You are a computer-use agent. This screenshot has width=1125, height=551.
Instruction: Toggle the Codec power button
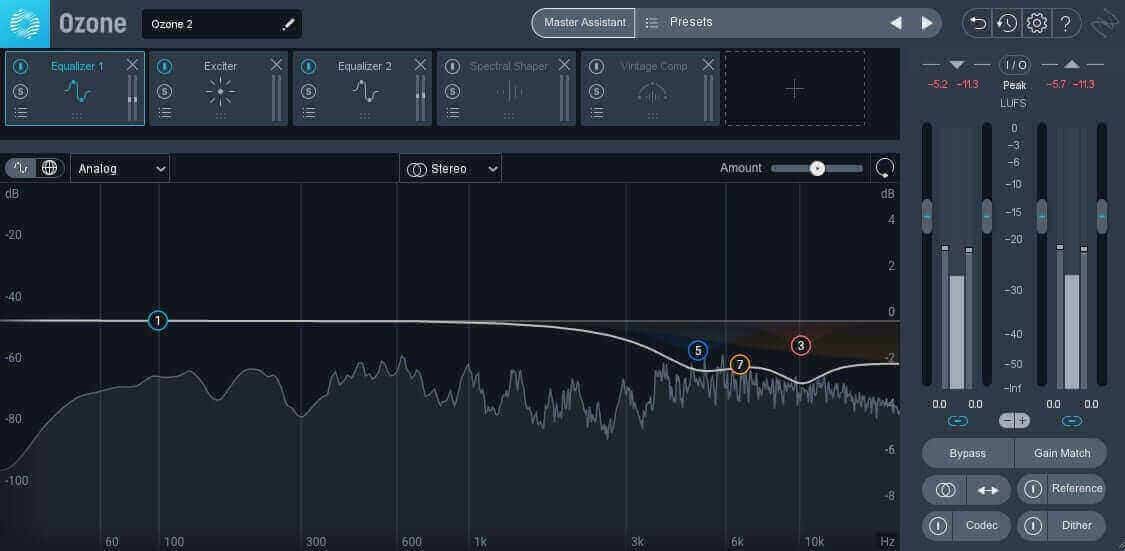(938, 526)
